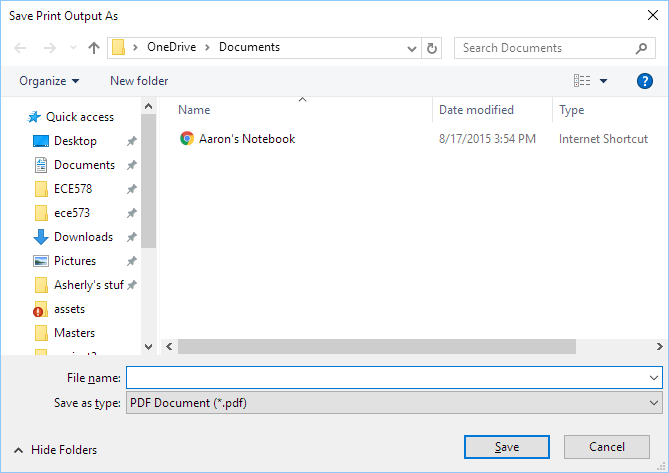Select Documents in the address path
The image size is (669, 473).
tap(249, 47)
